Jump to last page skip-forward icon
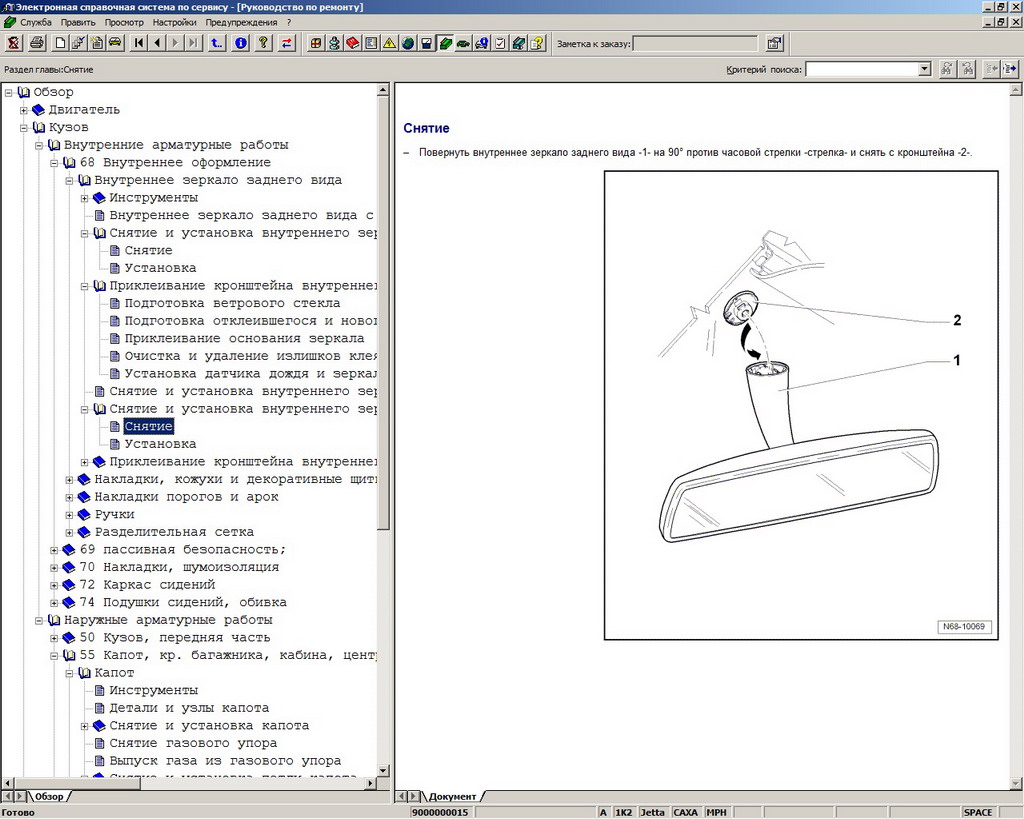1024x819 pixels. (193, 44)
